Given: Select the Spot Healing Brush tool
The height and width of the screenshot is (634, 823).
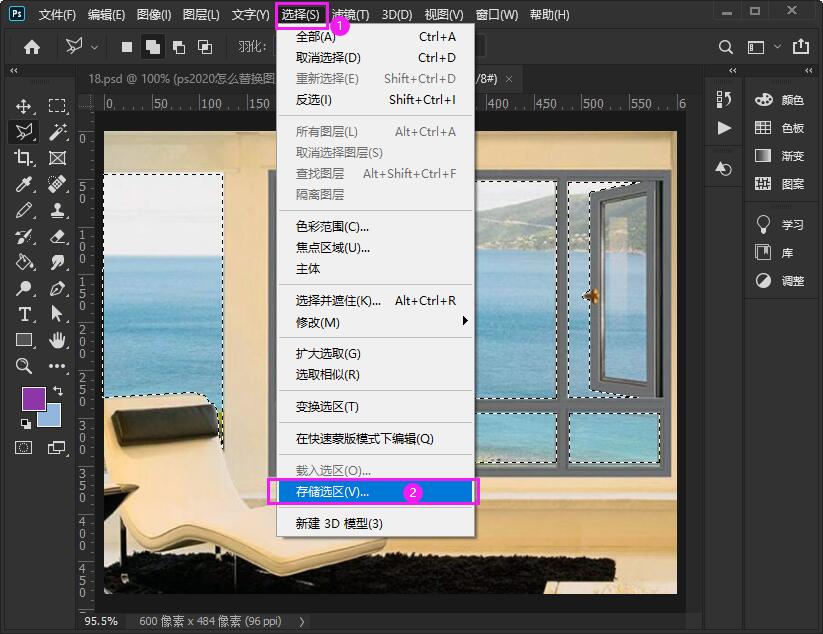Looking at the screenshot, I should point(57,184).
